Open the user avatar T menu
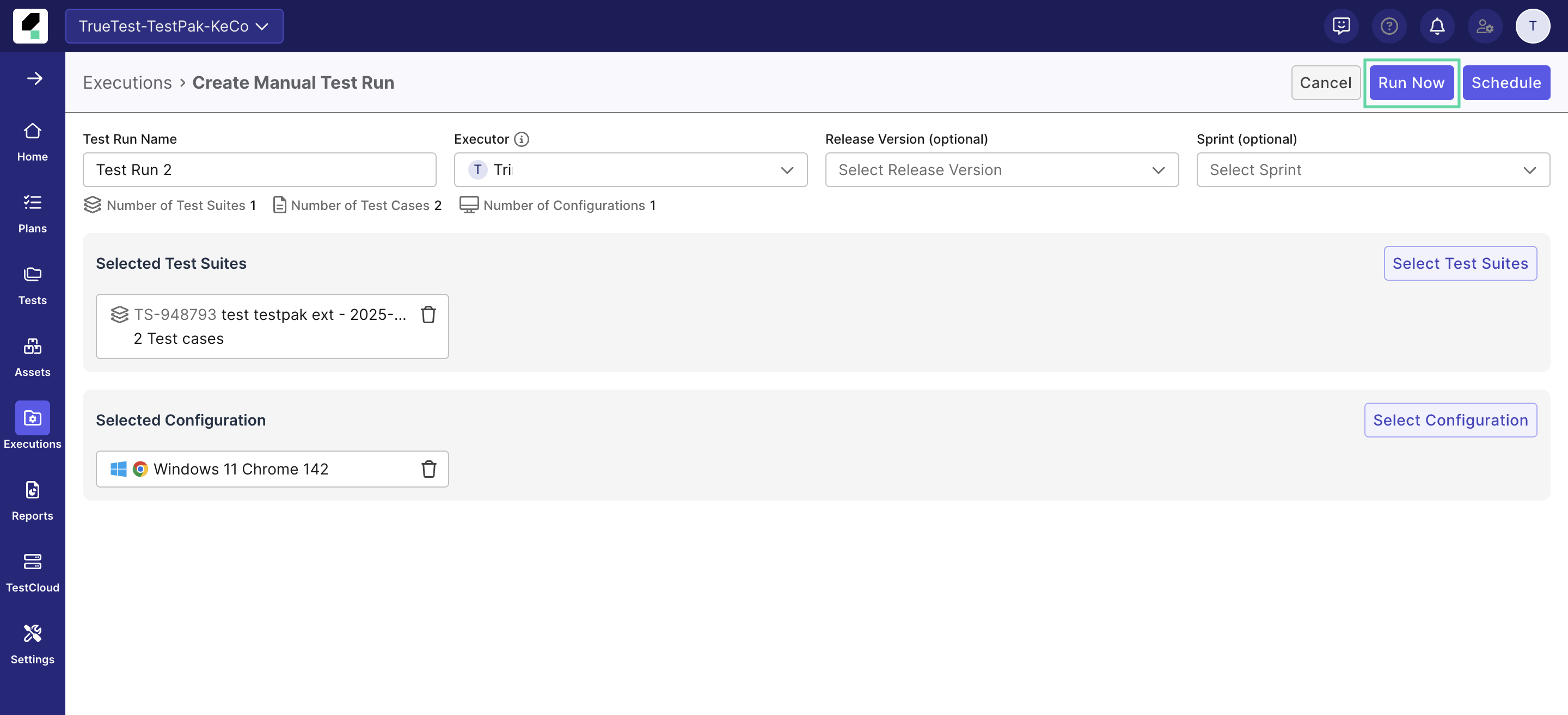 pos(1532,26)
